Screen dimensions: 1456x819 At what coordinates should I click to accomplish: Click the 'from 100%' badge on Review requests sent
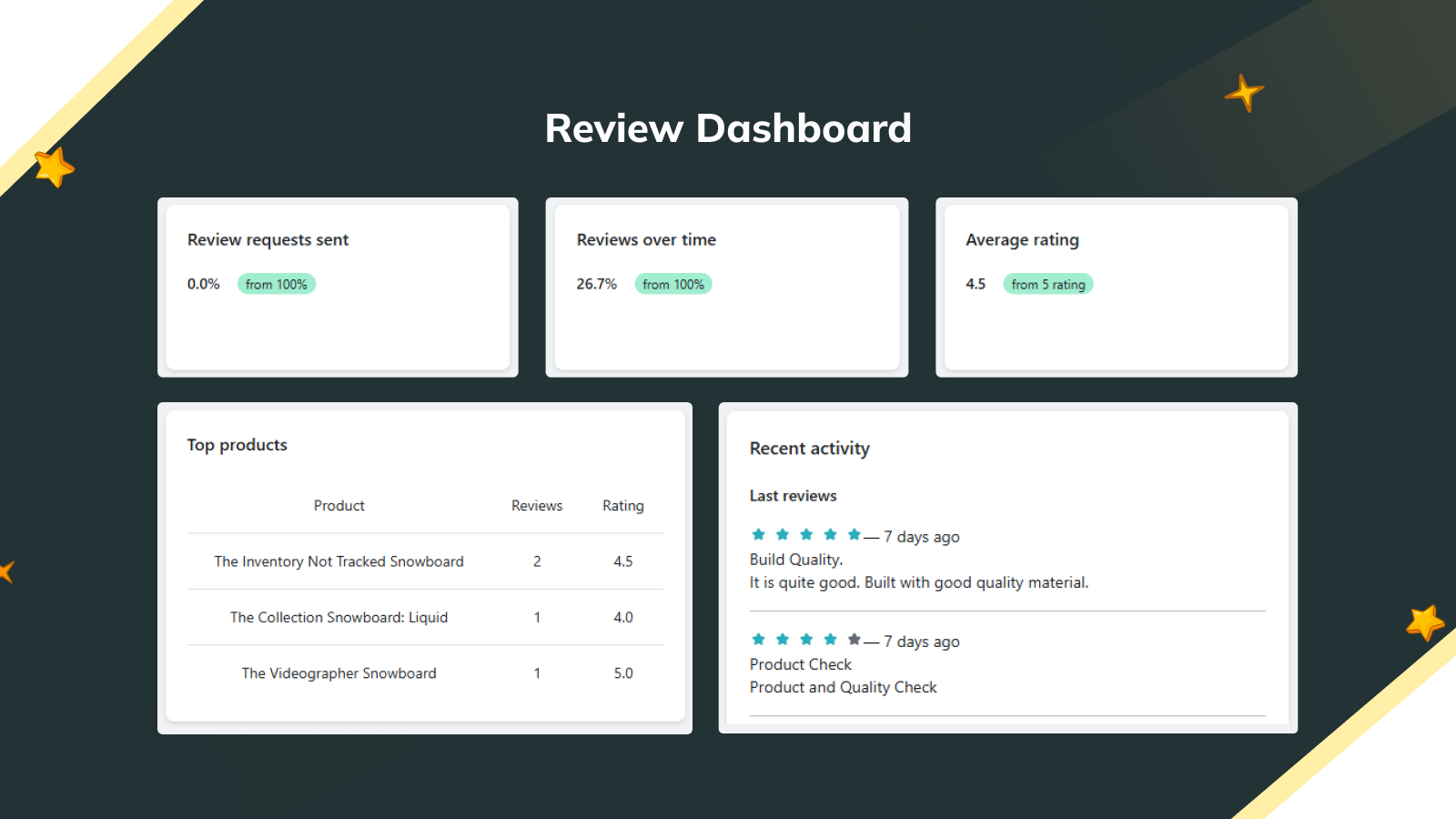click(x=277, y=284)
